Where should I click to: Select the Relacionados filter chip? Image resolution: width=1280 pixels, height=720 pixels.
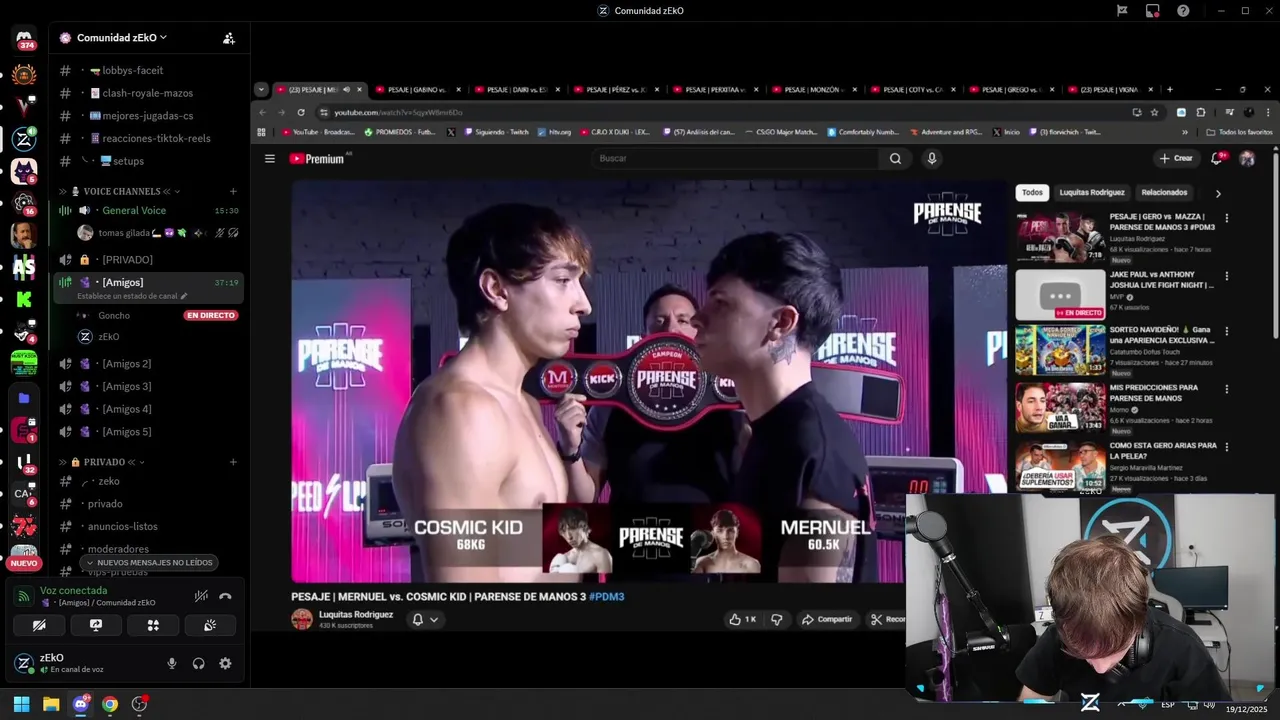tap(1164, 192)
